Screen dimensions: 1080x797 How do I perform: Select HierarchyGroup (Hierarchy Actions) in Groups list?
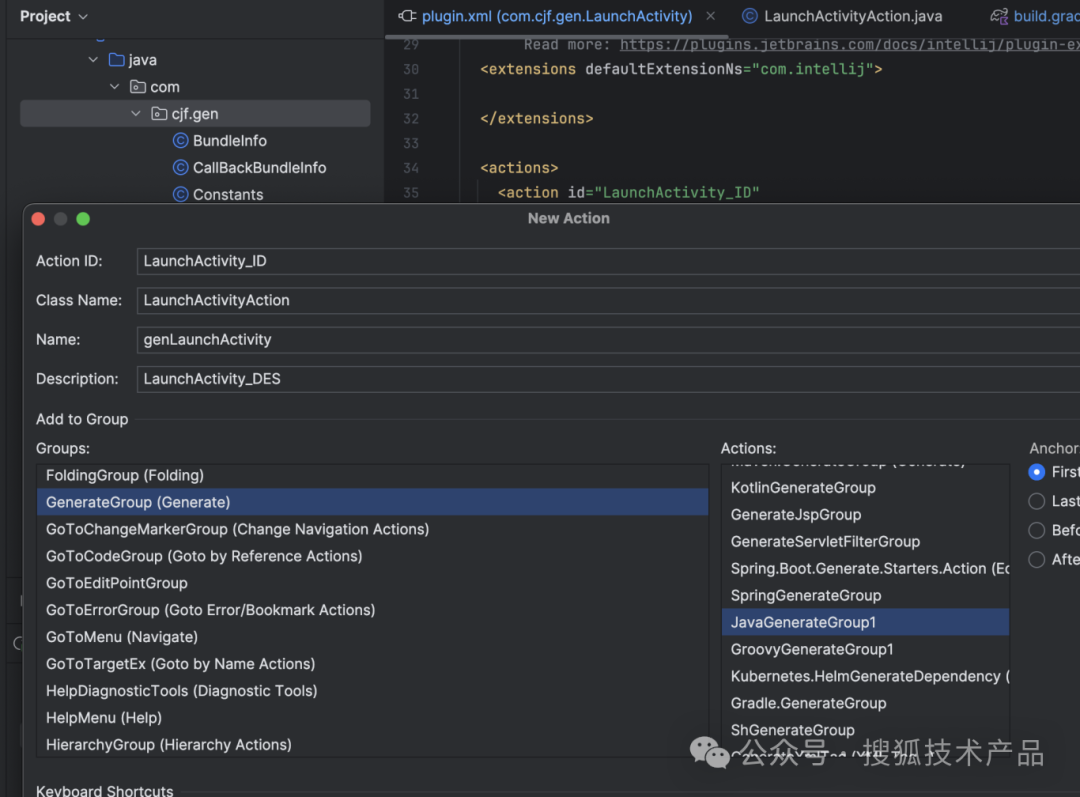point(372,744)
